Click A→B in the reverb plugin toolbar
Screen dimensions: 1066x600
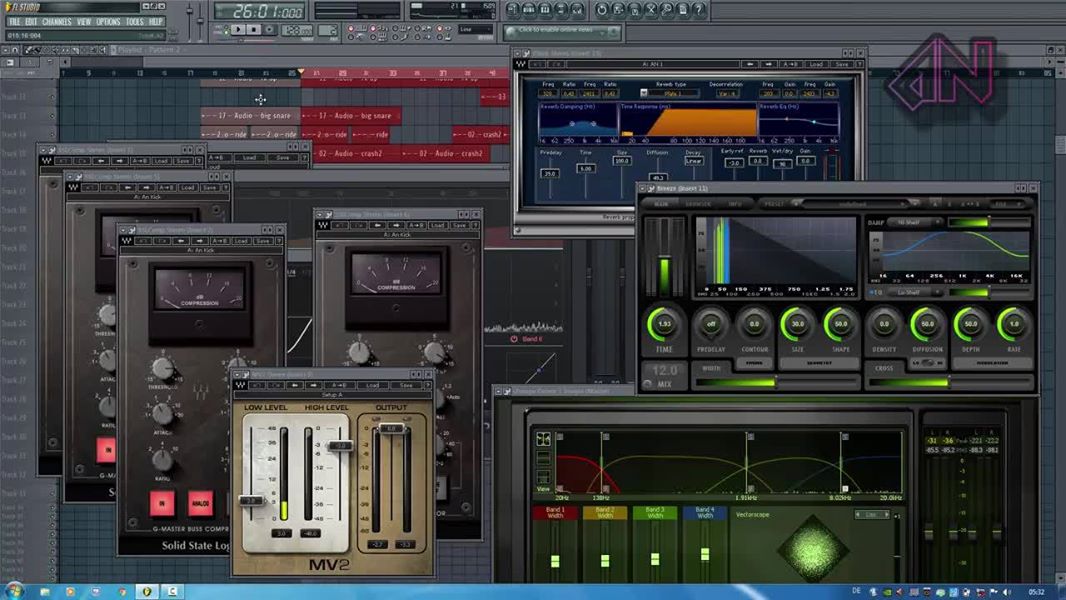(791, 64)
